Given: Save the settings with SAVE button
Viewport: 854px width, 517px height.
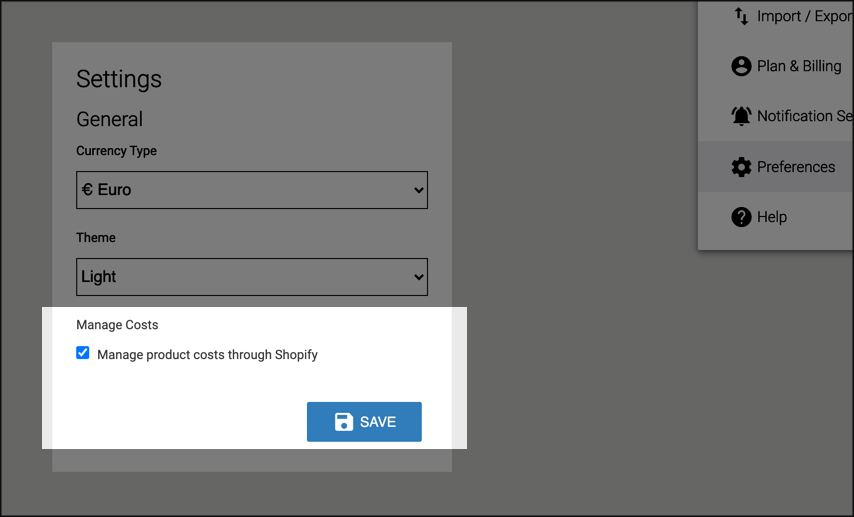Looking at the screenshot, I should (364, 422).
